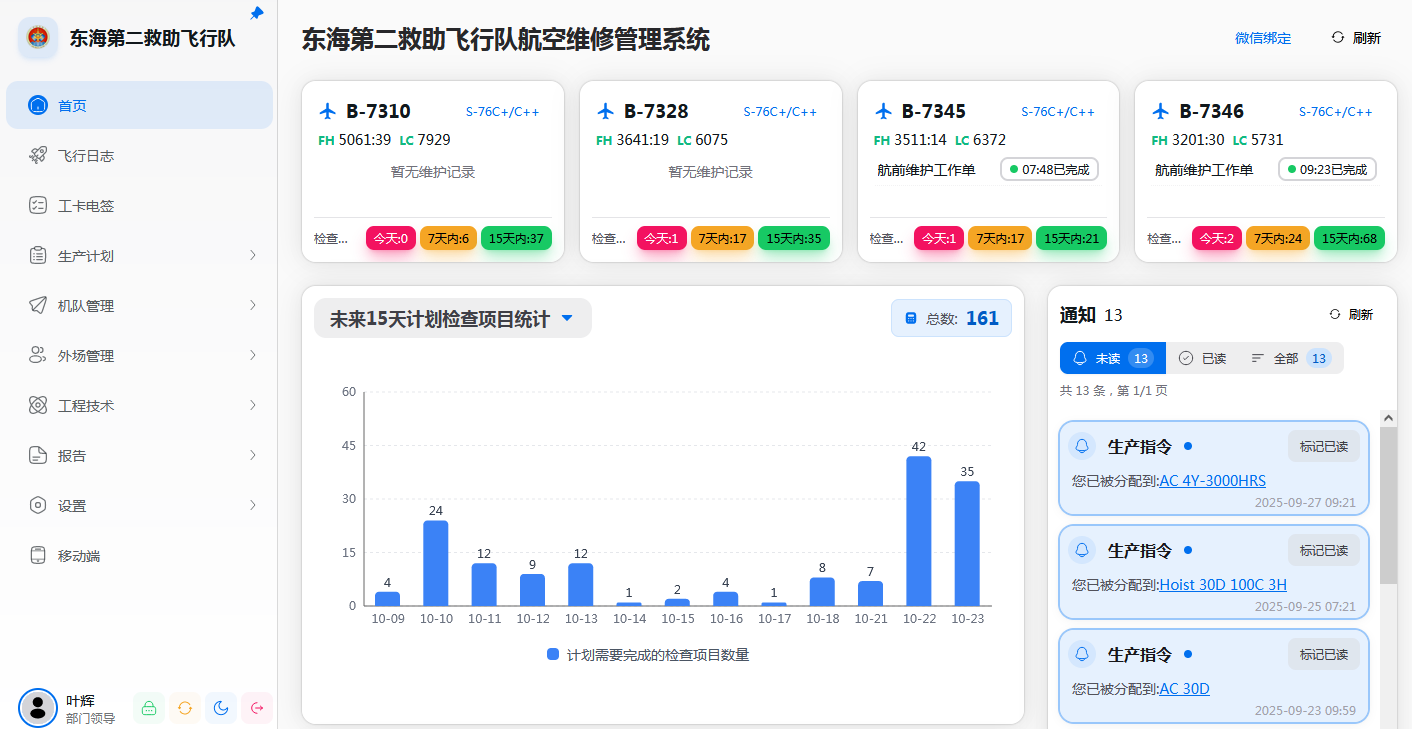Click the legend marker for 计划需要完成的检查项目数量

click(553, 655)
